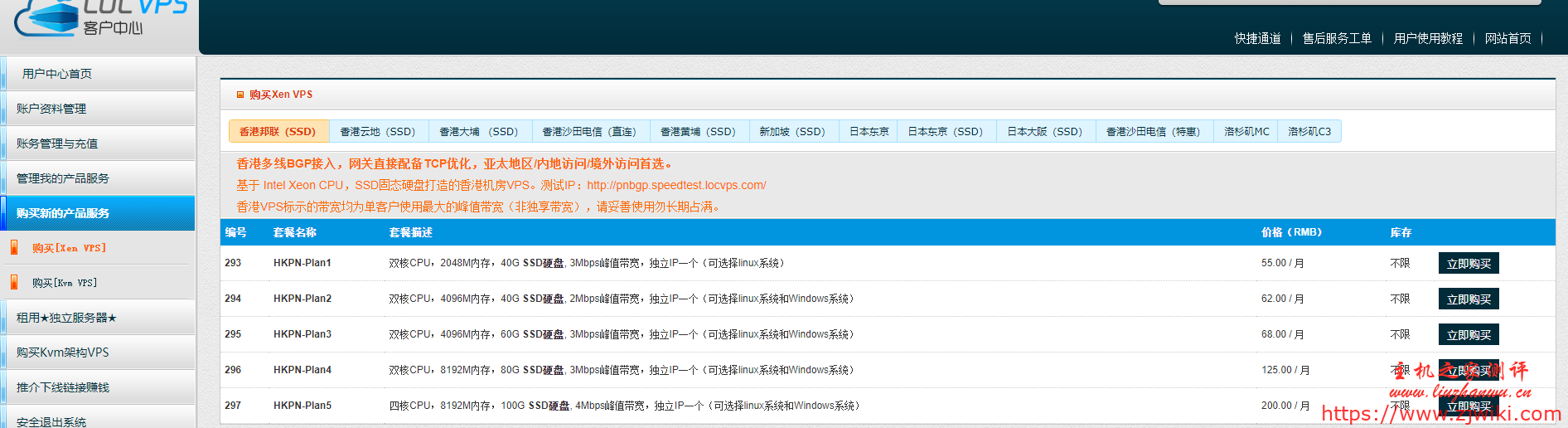Select the 洛杉矶MC tab

click(x=1246, y=132)
